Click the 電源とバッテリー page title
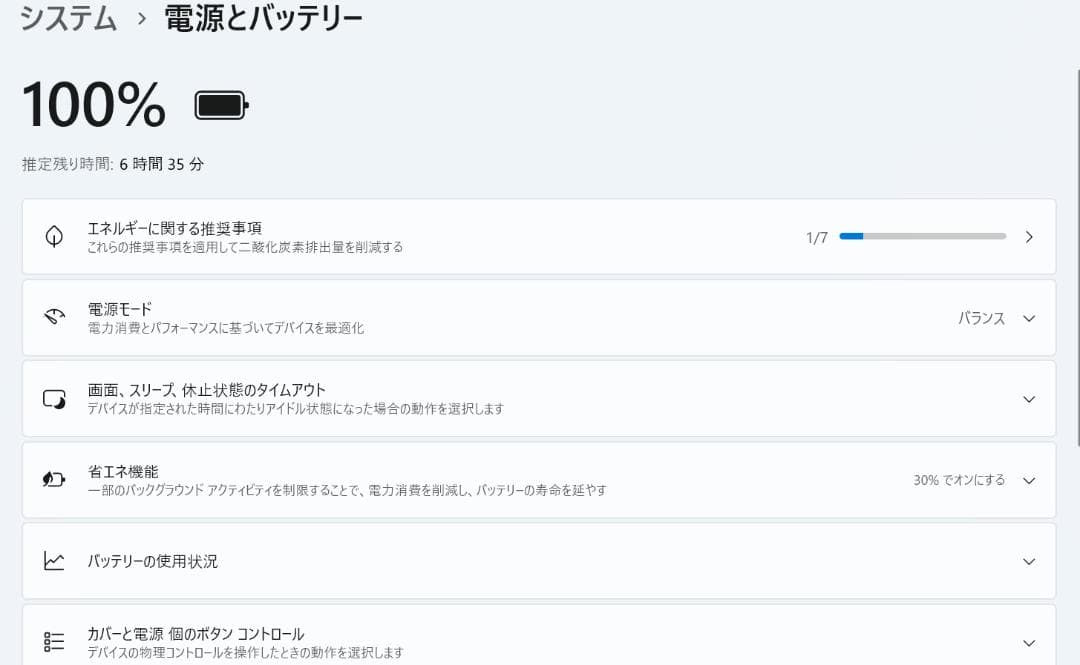 263,18
